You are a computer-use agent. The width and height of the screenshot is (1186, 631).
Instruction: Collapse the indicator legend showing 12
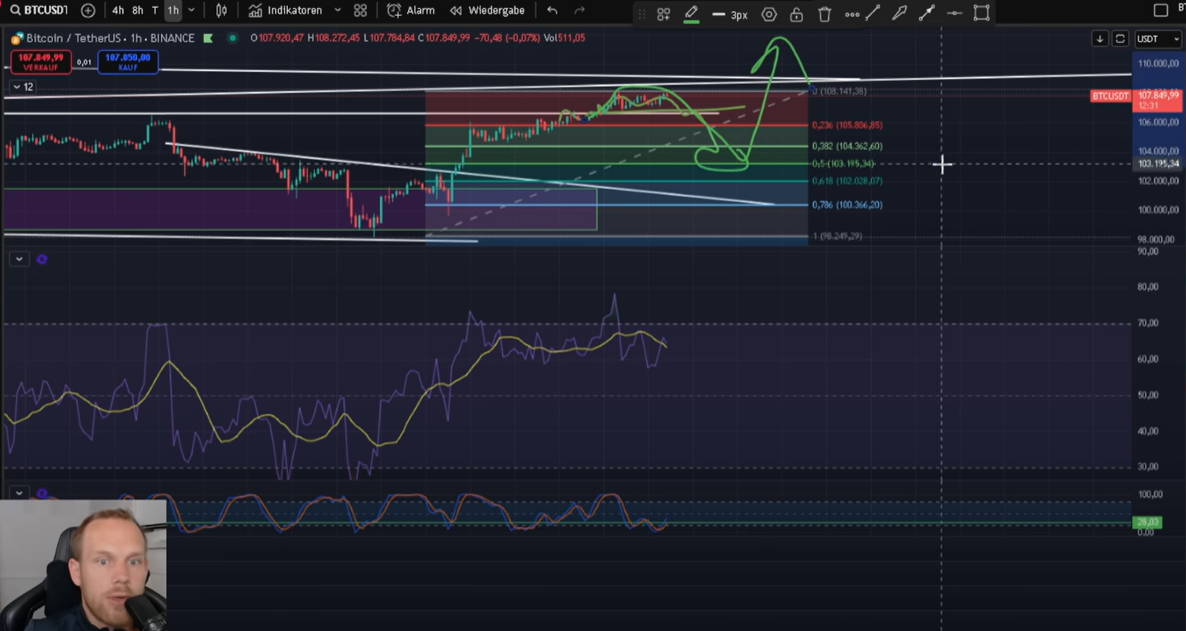tap(23, 87)
